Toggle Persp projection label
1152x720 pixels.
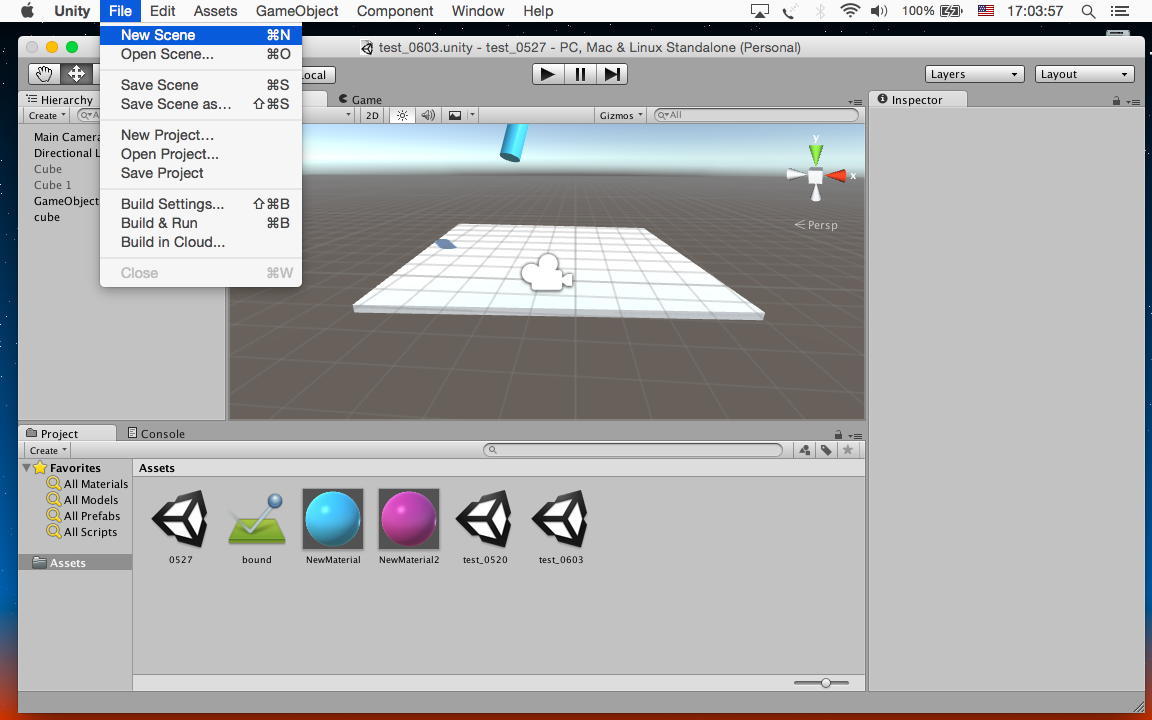(x=816, y=225)
